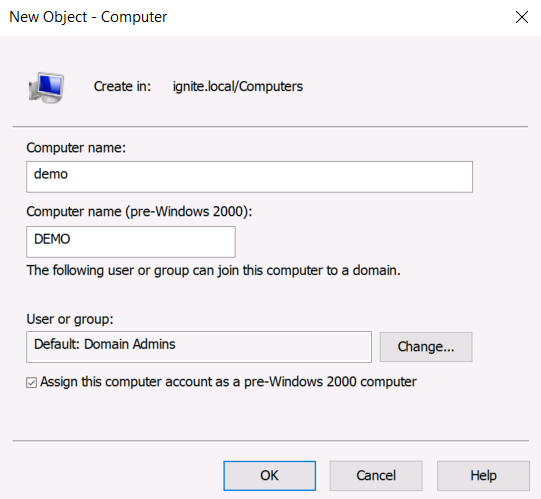Click the 'Assign this computer account' checkbox label
The width and height of the screenshot is (541, 499).
click(x=228, y=382)
